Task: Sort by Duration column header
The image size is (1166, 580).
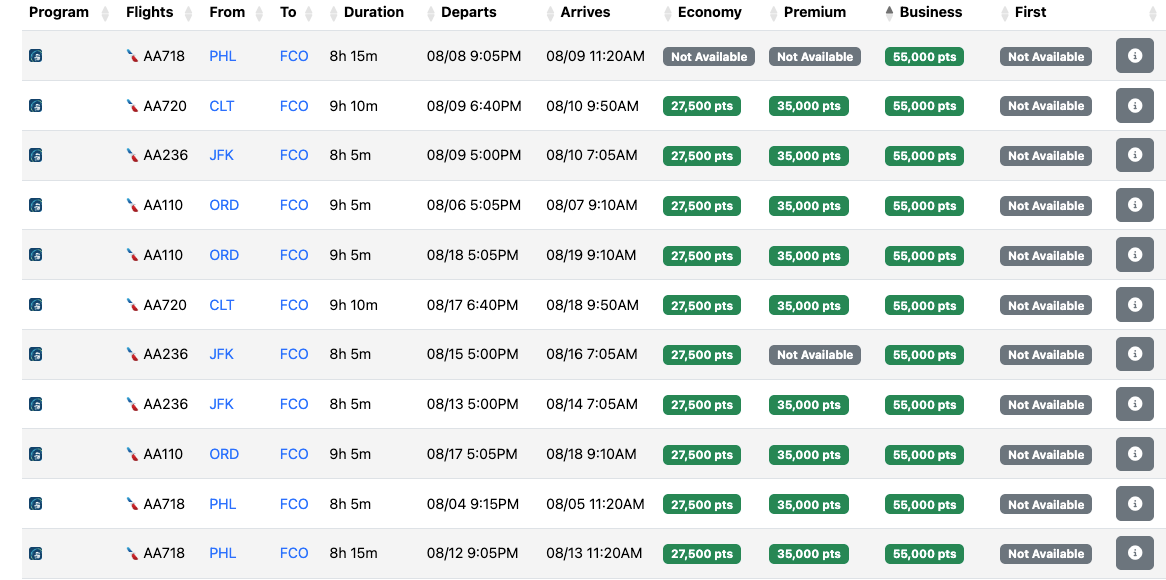Action: [x=374, y=12]
